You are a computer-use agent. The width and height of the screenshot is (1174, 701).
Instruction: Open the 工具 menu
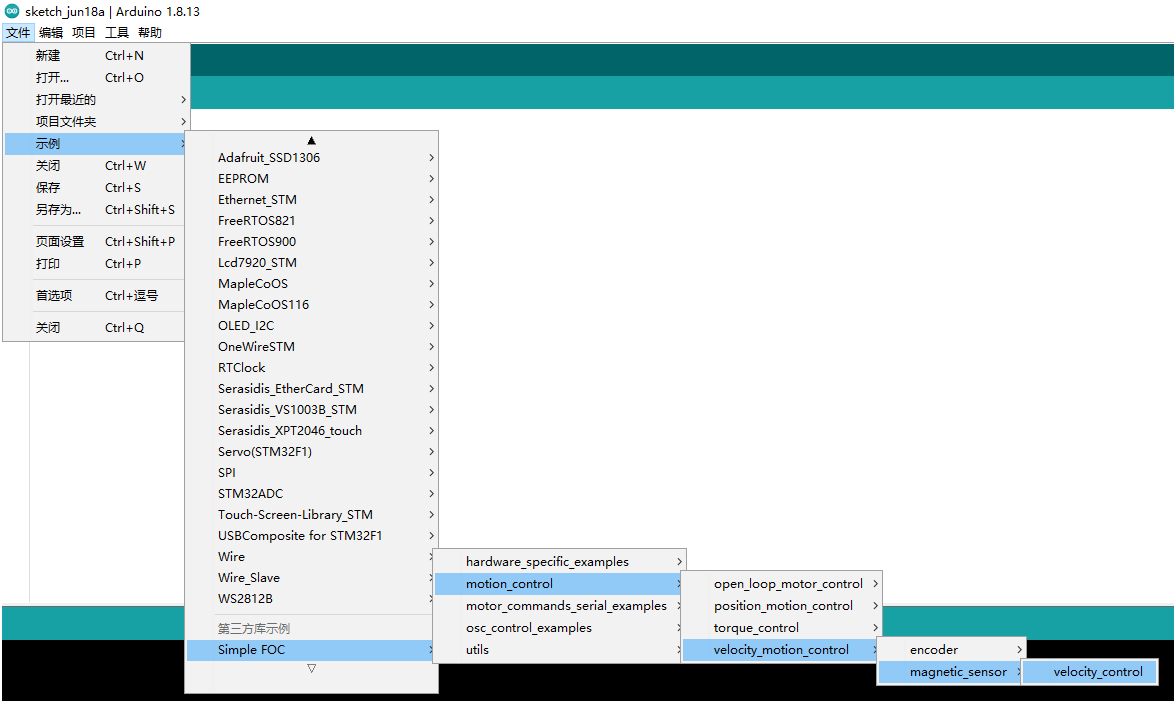click(117, 32)
